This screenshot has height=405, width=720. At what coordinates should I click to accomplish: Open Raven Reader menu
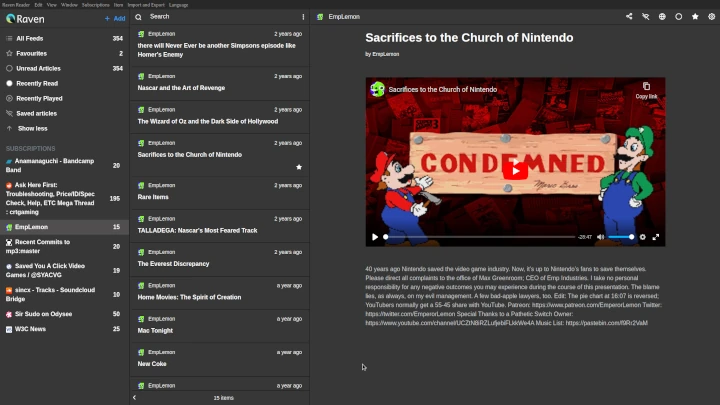click(x=16, y=5)
